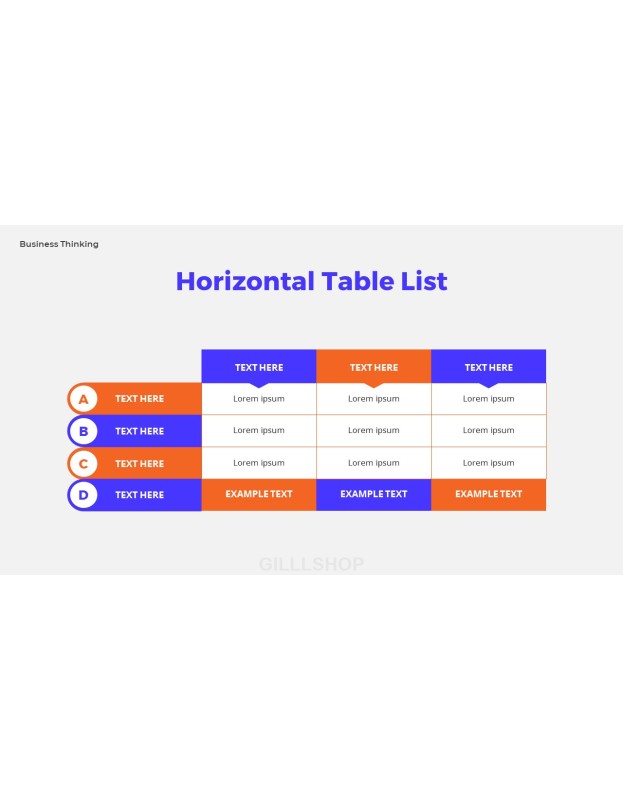Click the circled letter B badge
The width and height of the screenshot is (623, 800).
point(83,431)
